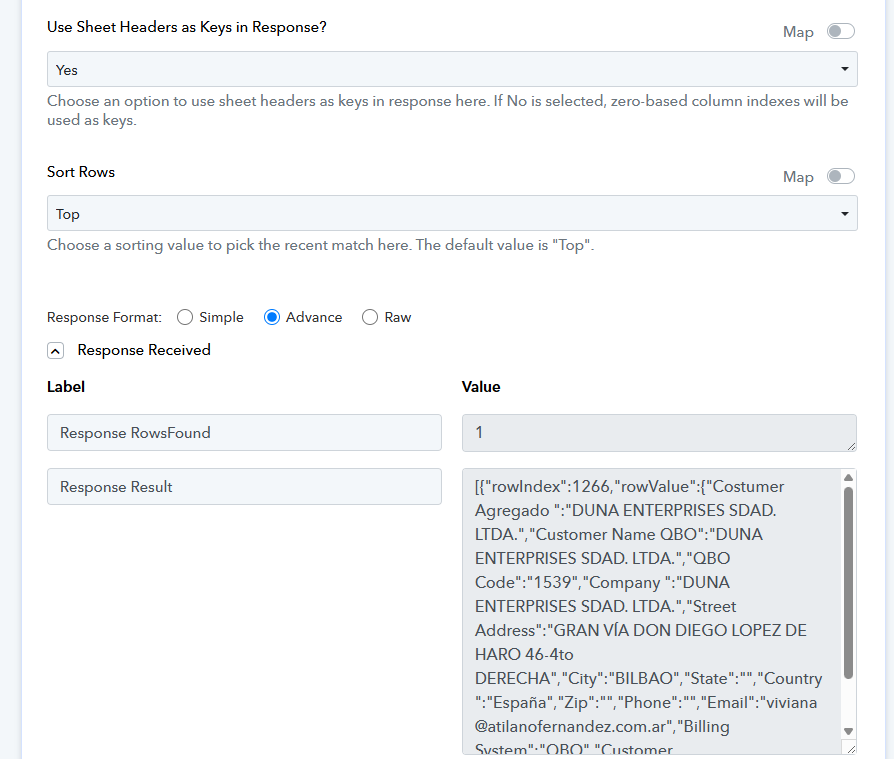
Task: Collapse the Response Received section chevron
Action: [x=56, y=351]
